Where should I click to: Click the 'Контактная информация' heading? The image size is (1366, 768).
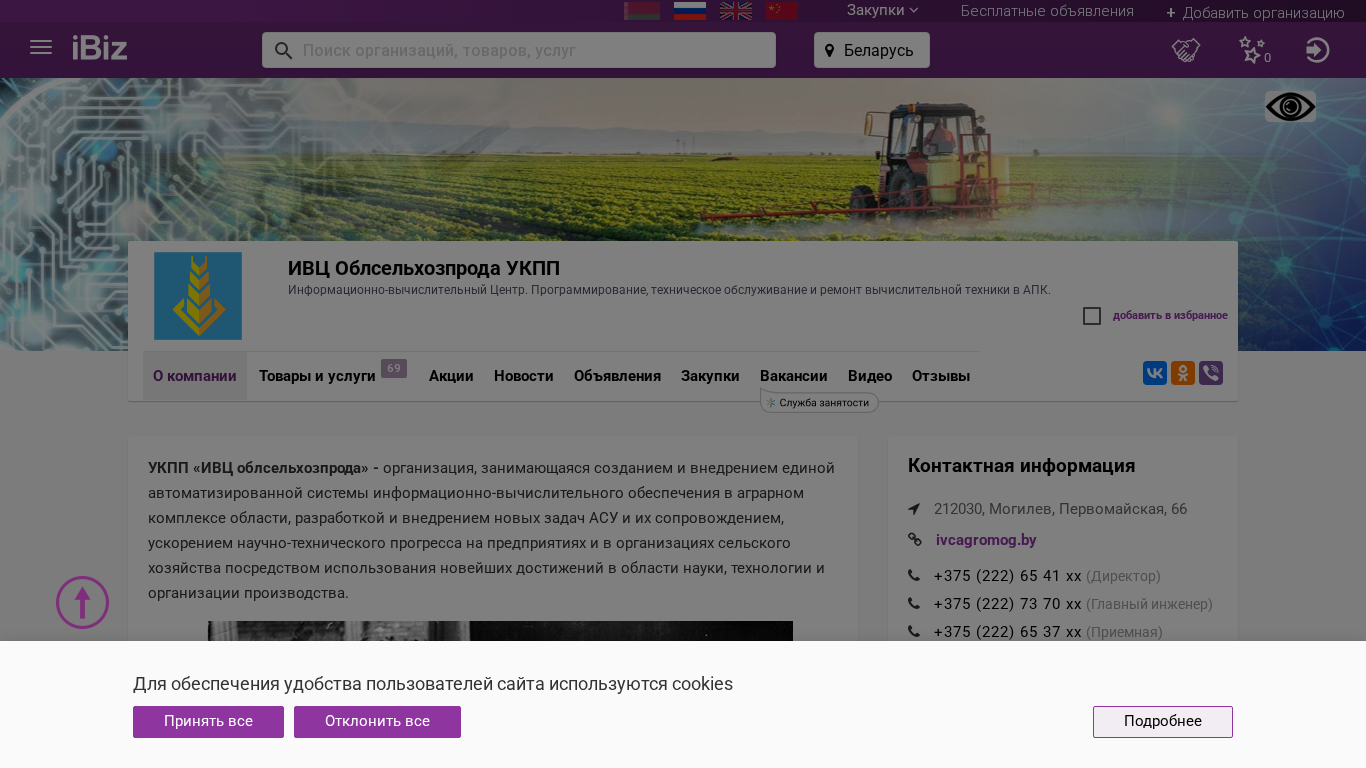click(1021, 466)
